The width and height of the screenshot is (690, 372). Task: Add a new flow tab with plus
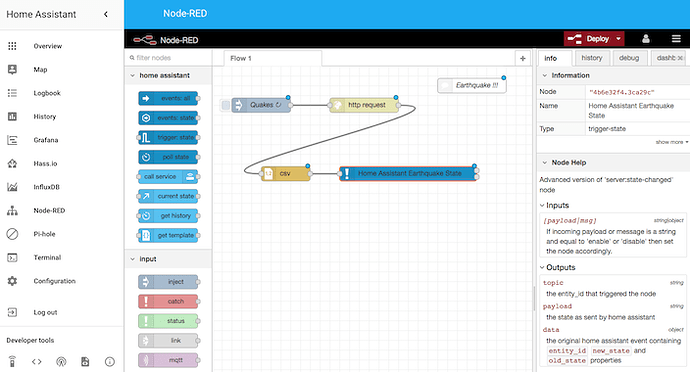522,58
